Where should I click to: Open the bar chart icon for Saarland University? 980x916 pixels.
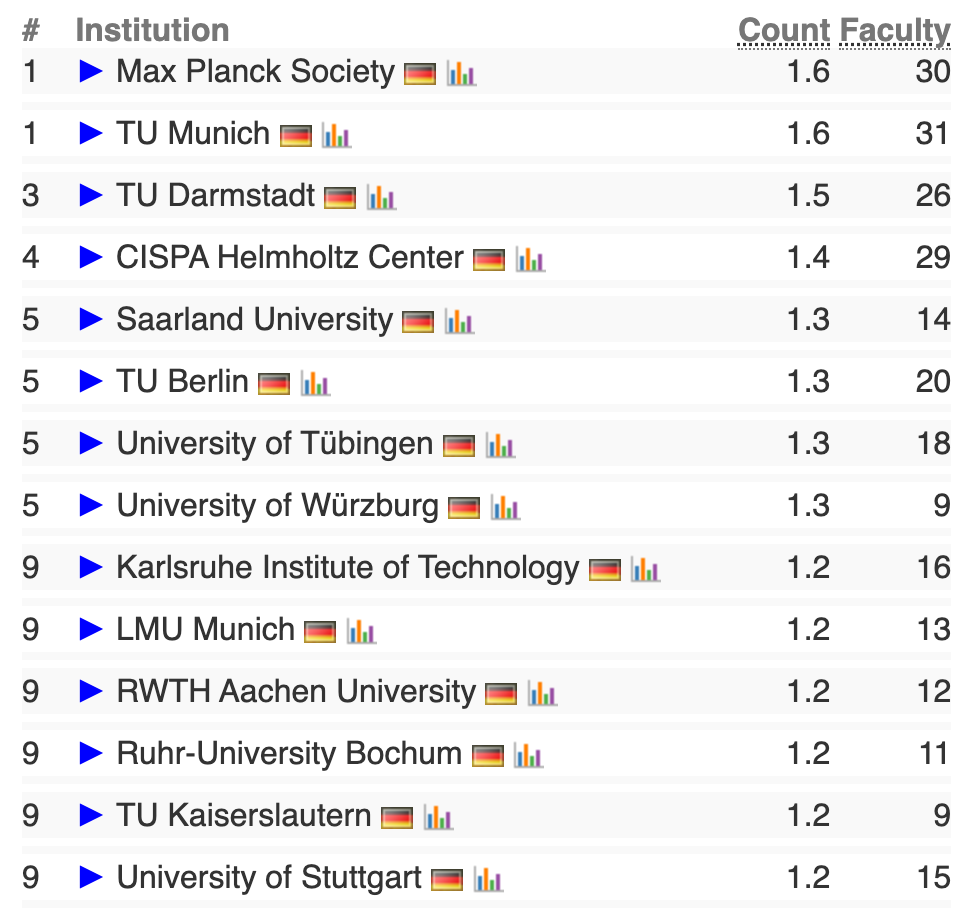pyautogui.click(x=458, y=321)
